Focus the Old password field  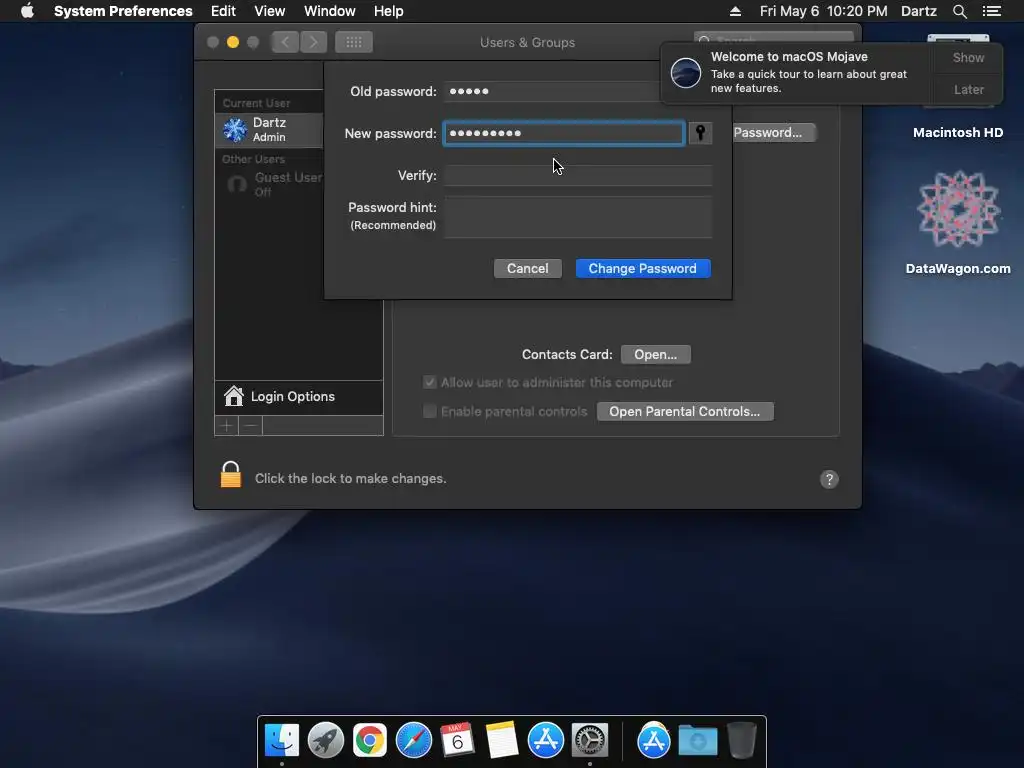pos(552,91)
